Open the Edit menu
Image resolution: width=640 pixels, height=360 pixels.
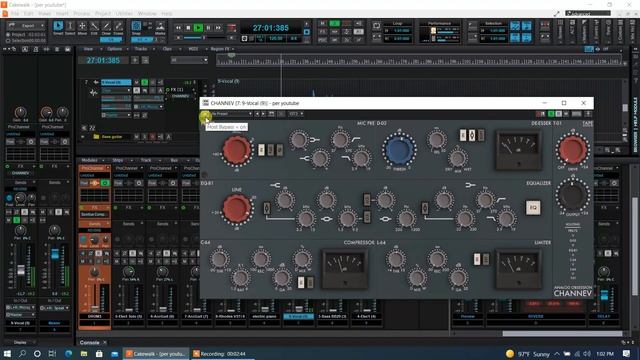[29, 13]
